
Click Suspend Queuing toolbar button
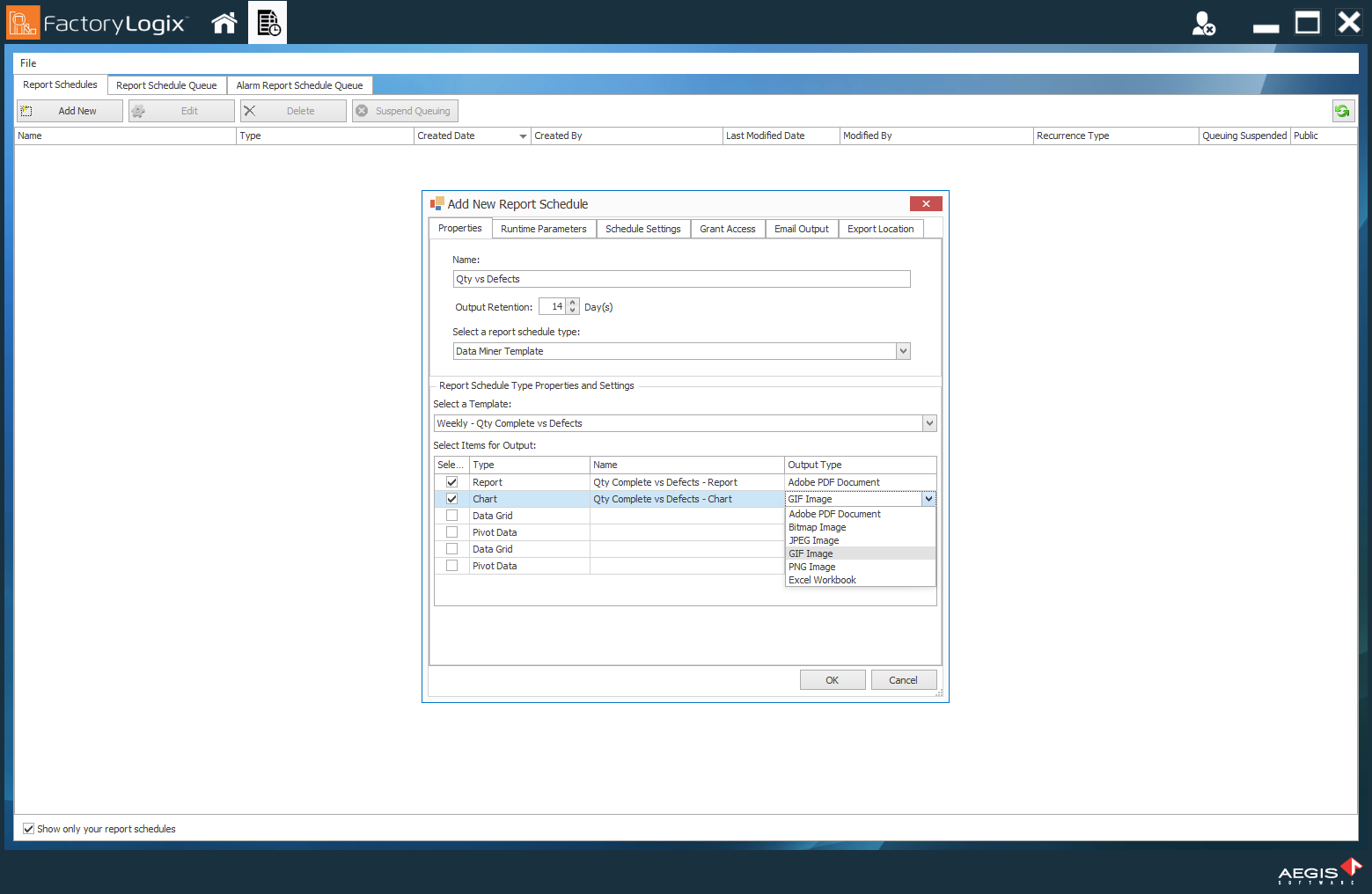[x=405, y=111]
